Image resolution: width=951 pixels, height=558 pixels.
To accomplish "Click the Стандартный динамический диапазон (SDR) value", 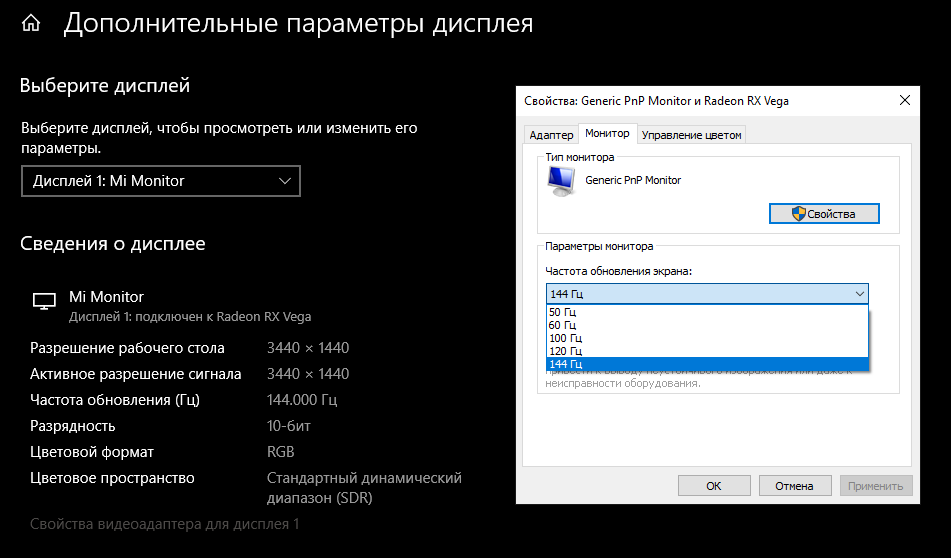I will pyautogui.click(x=364, y=488).
